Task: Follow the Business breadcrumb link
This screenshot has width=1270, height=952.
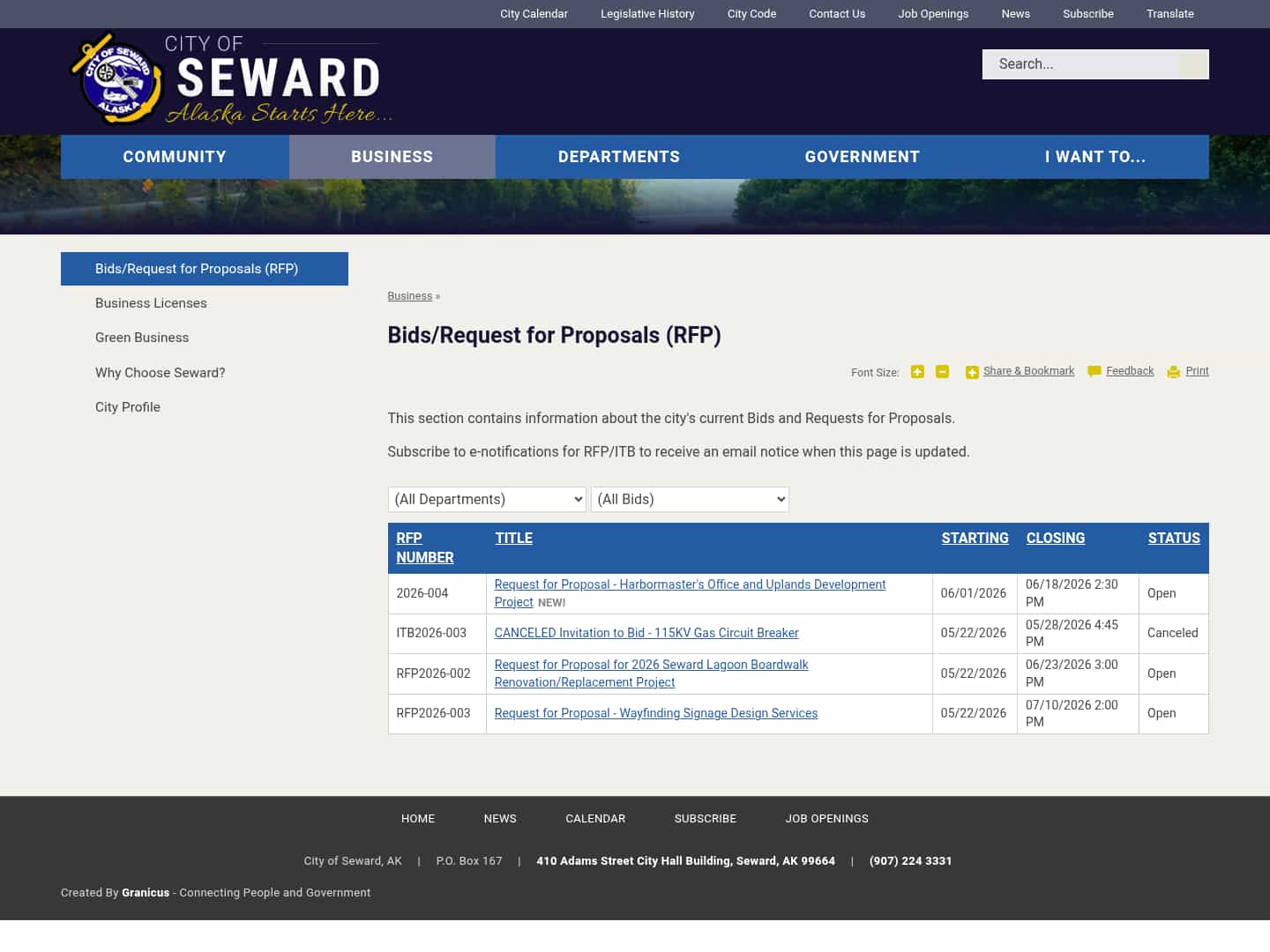Action: 410,296
